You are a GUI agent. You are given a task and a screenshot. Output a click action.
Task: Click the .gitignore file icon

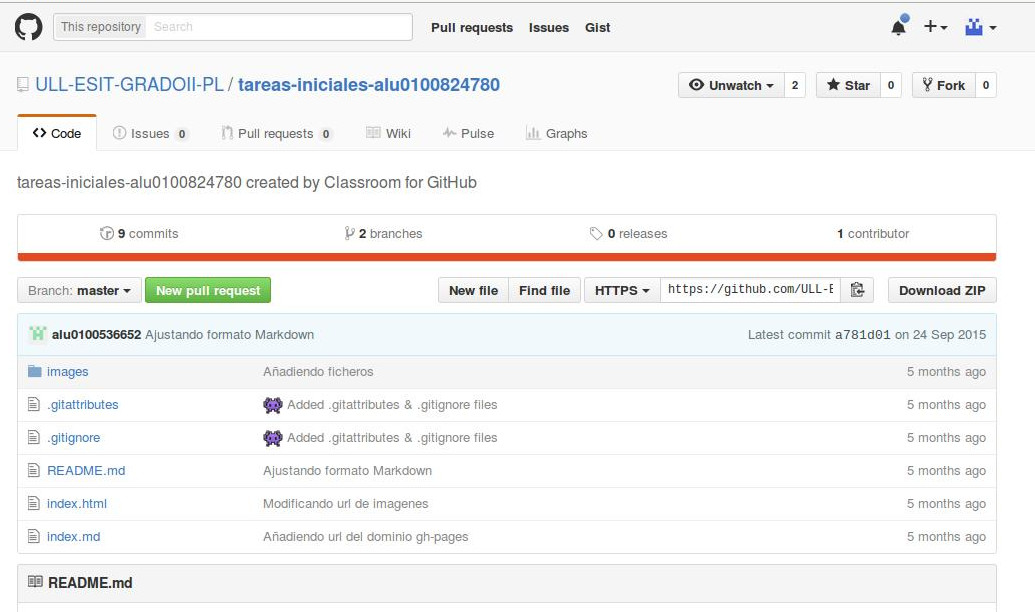pos(34,437)
